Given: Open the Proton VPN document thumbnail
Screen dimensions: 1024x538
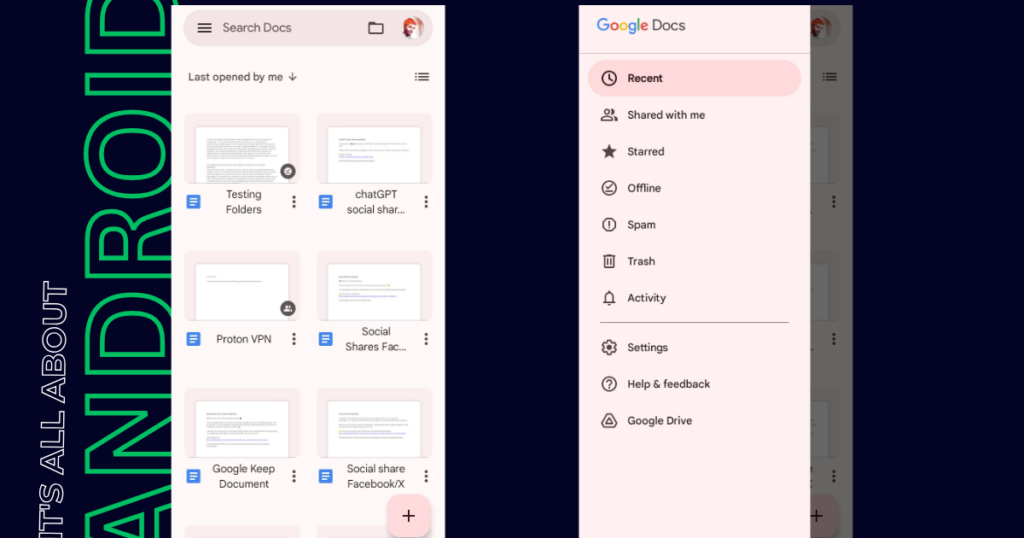Looking at the screenshot, I should (x=242, y=286).
